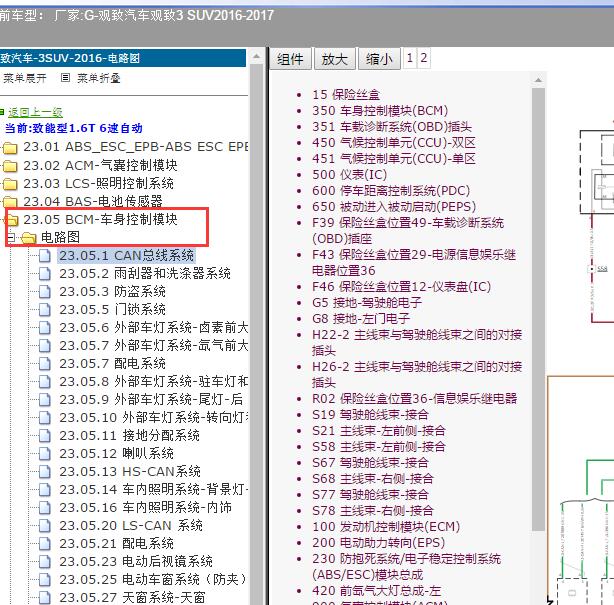614x605 pixels.
Task: Select 23.05.1 CAN总线系统 document icon
Action: pyautogui.click(x=45, y=256)
